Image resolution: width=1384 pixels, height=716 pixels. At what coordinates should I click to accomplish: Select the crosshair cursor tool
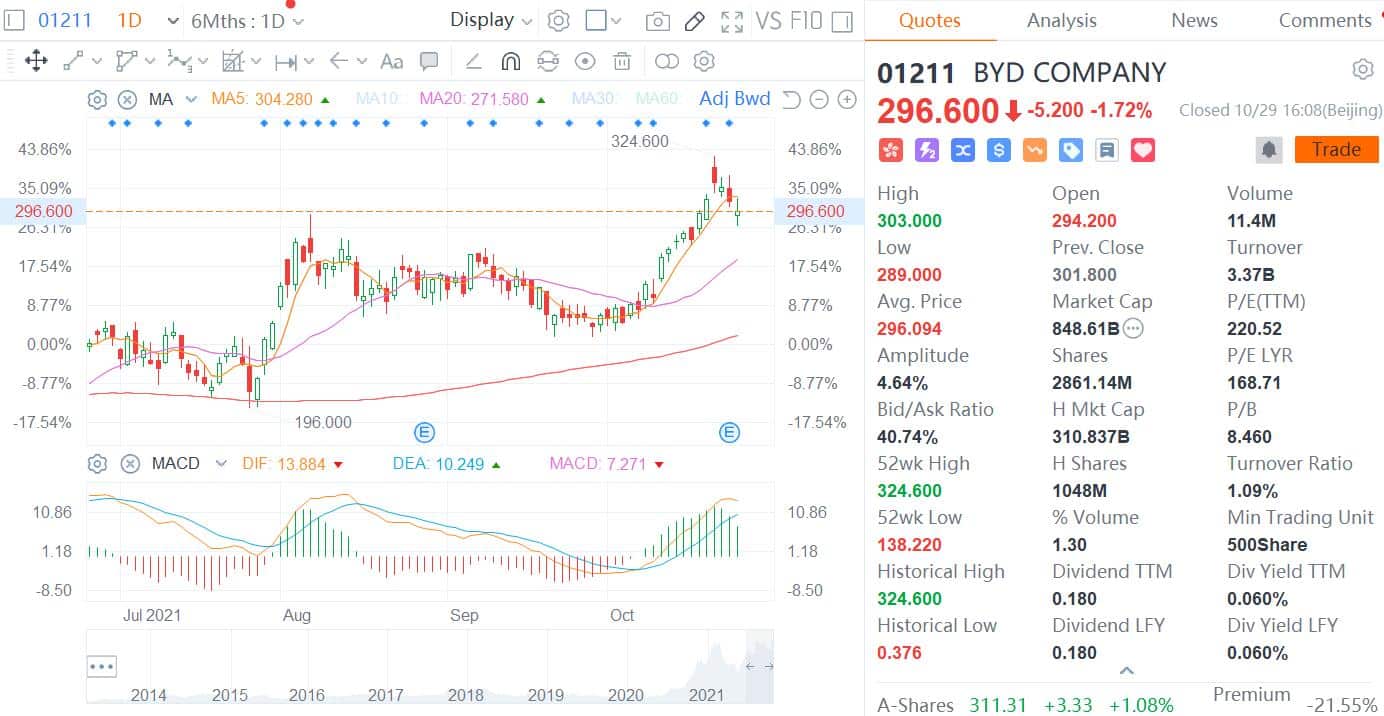[37, 61]
